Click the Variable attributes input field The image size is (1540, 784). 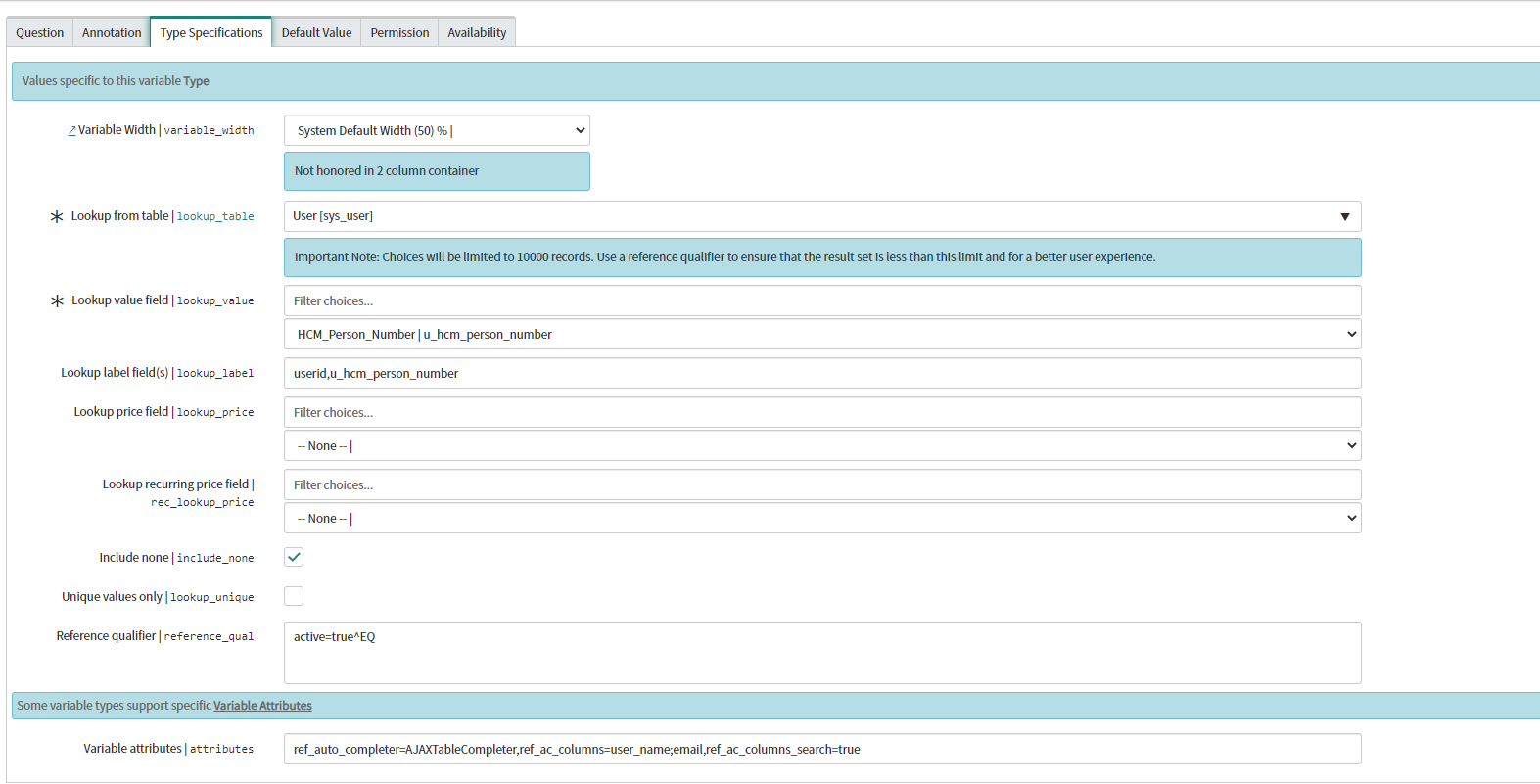click(x=822, y=750)
